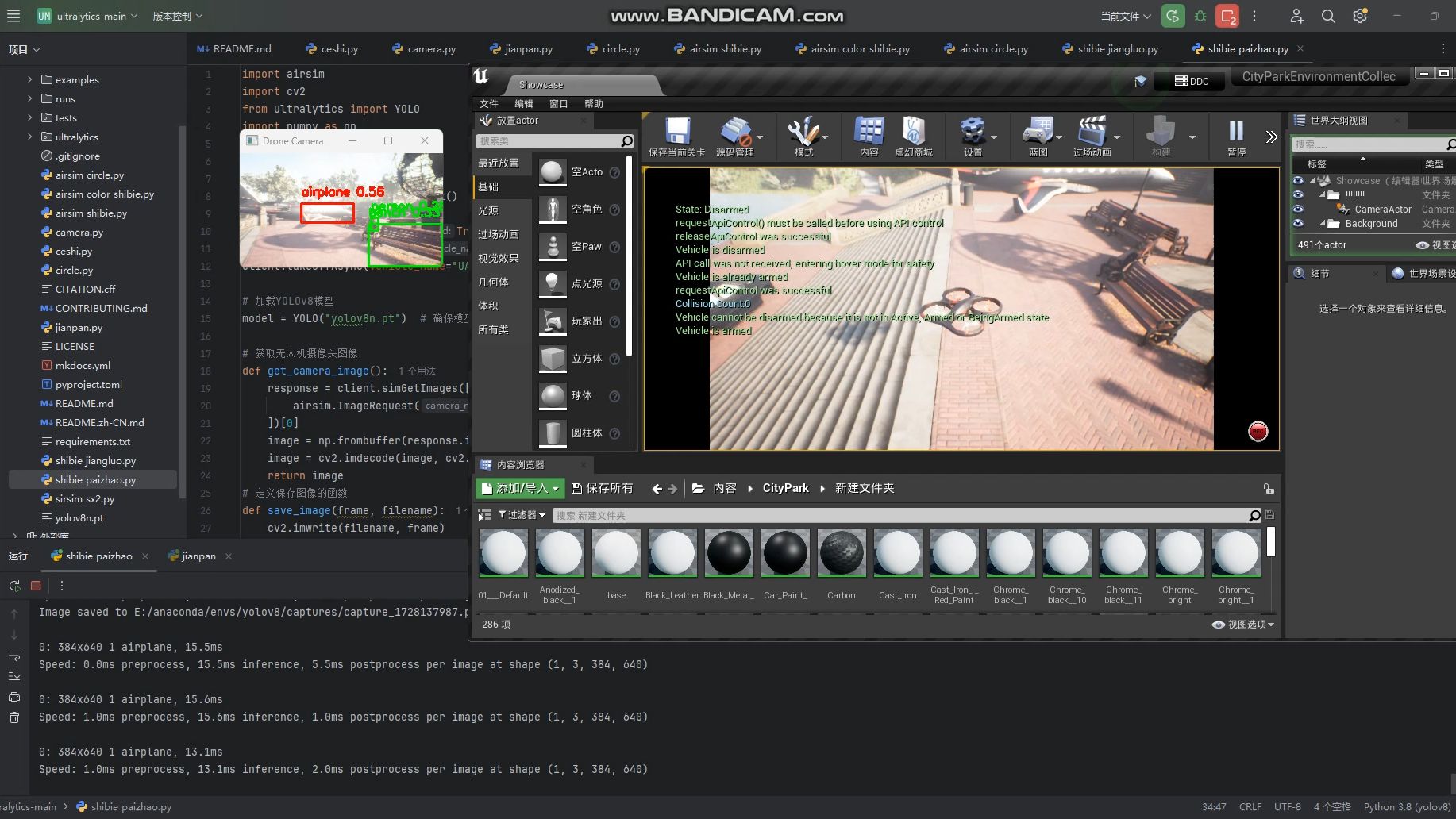Rerun the shibie paizhao script

(14, 586)
